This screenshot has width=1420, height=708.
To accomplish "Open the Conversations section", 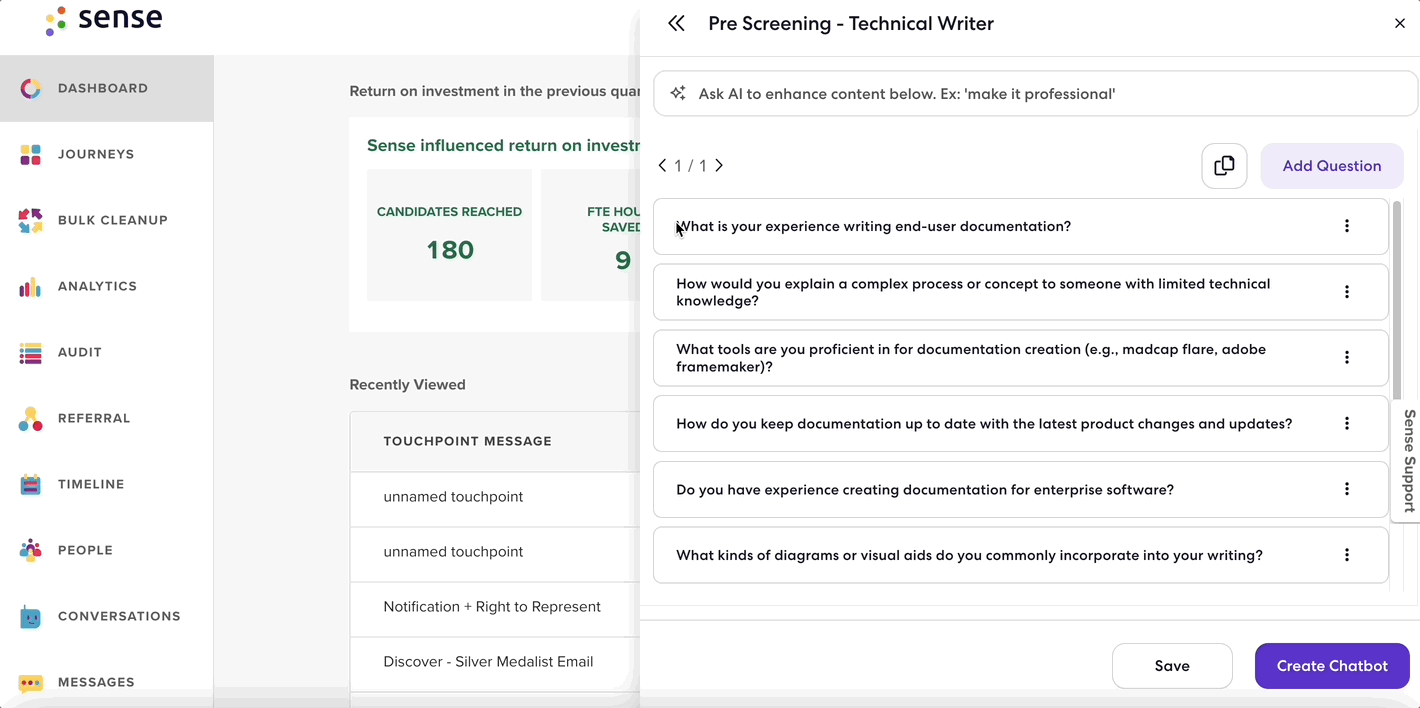I will pyautogui.click(x=120, y=616).
